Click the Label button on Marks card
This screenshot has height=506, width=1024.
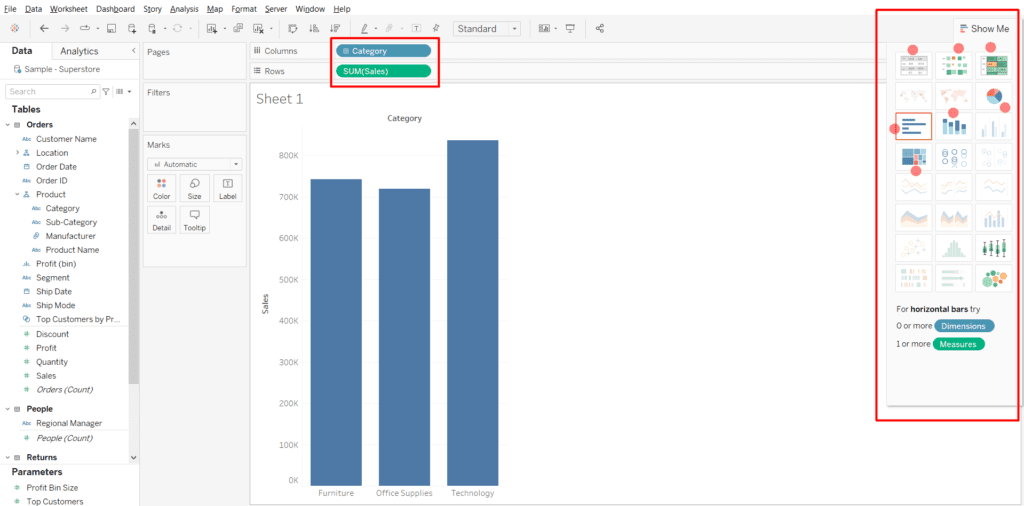click(x=228, y=188)
